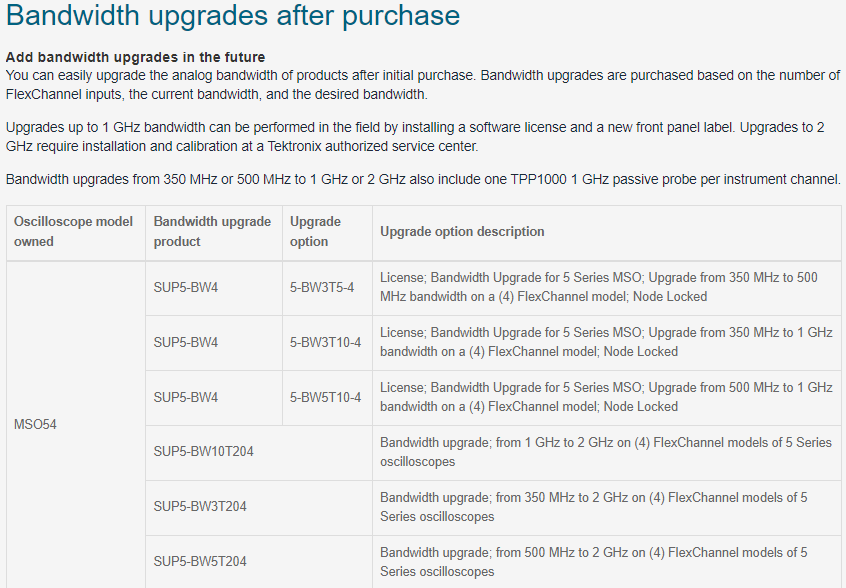Select the SUP5-BW5T204 product cell

coord(259,562)
